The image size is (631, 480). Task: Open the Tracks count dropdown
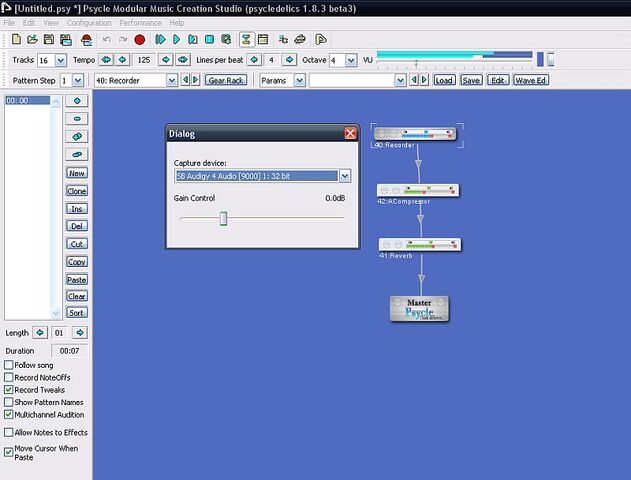click(x=61, y=60)
